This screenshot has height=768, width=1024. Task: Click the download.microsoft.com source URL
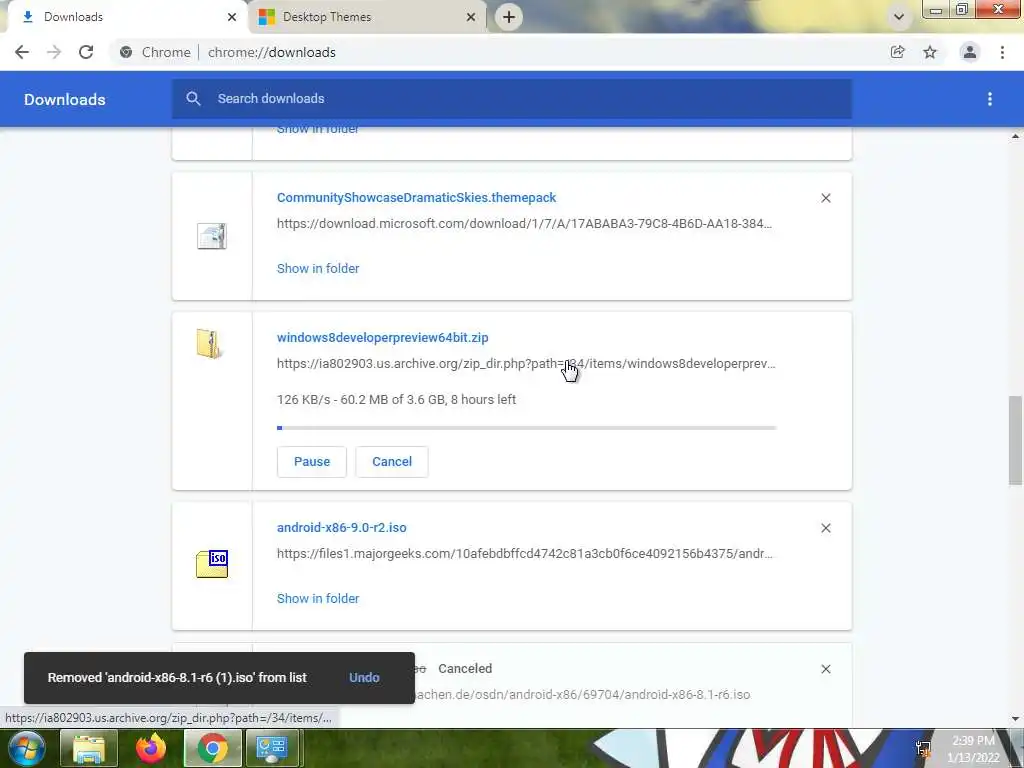click(x=524, y=224)
